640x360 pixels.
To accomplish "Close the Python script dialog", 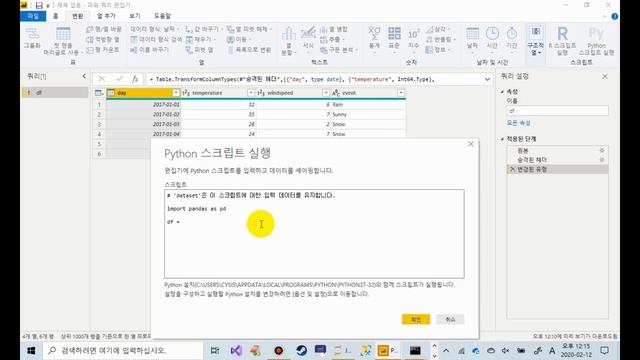I will [471, 144].
